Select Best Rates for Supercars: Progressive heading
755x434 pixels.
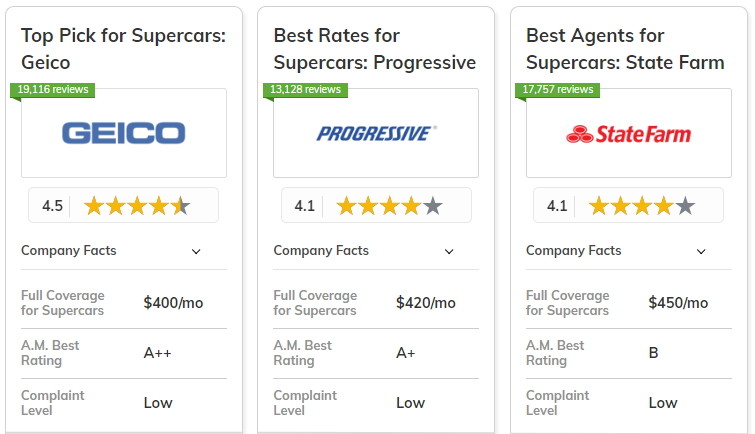[375, 49]
